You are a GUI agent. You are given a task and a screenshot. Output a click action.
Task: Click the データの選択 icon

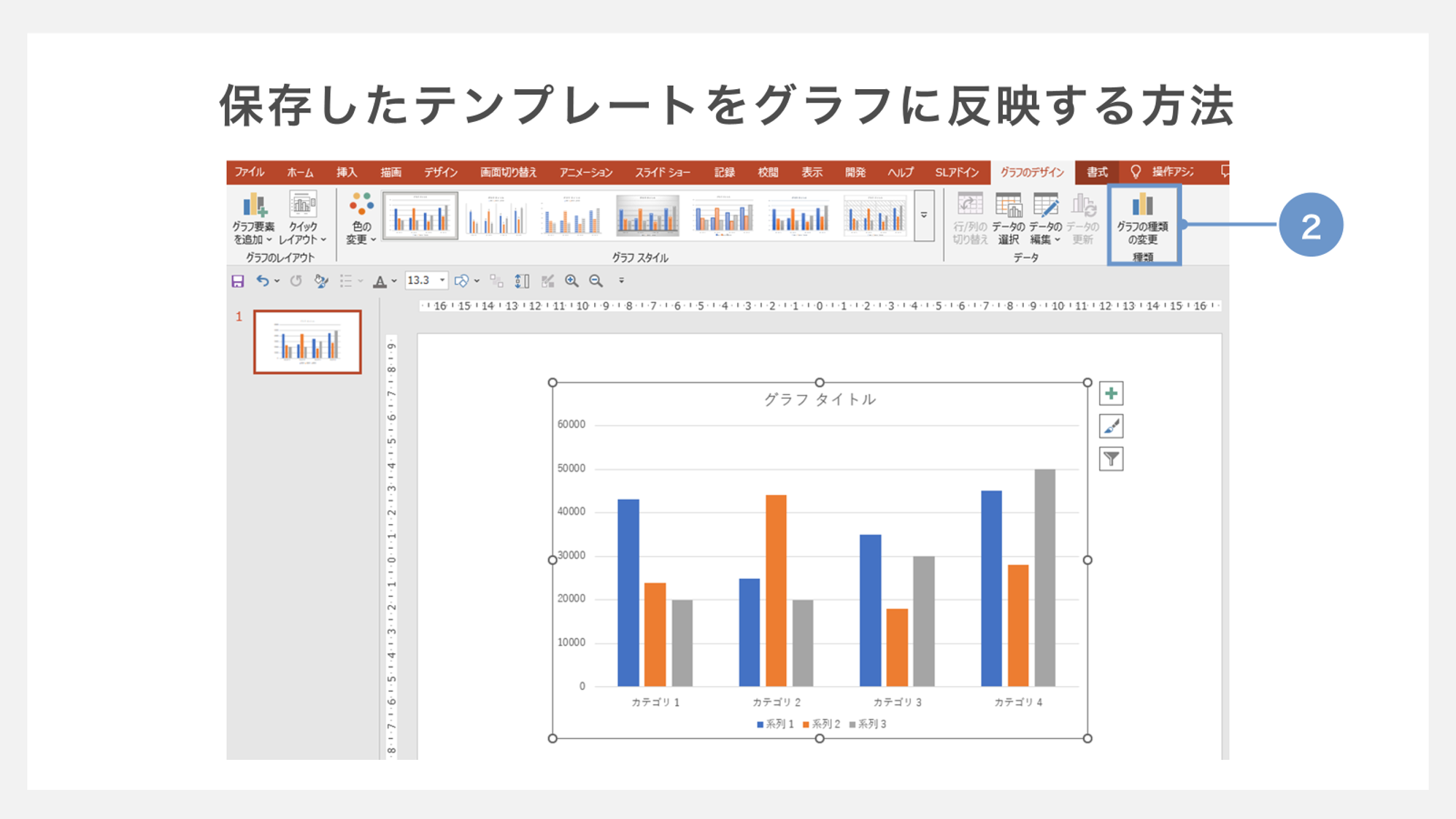(1009, 218)
